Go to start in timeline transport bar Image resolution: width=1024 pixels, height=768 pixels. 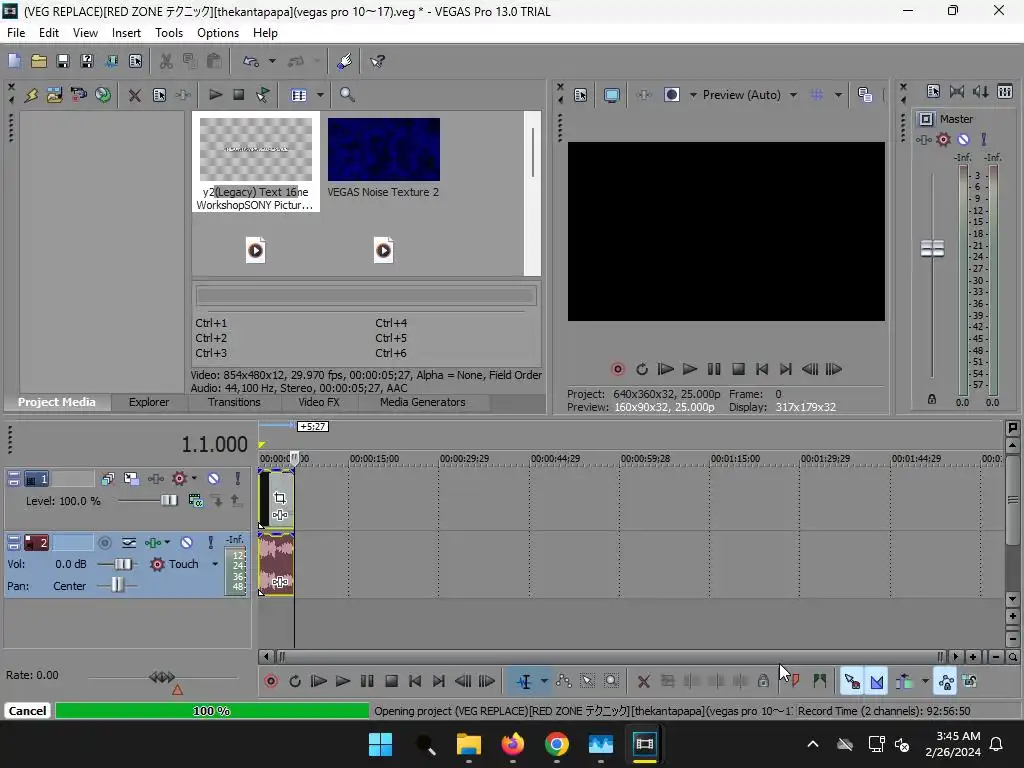[415, 681]
